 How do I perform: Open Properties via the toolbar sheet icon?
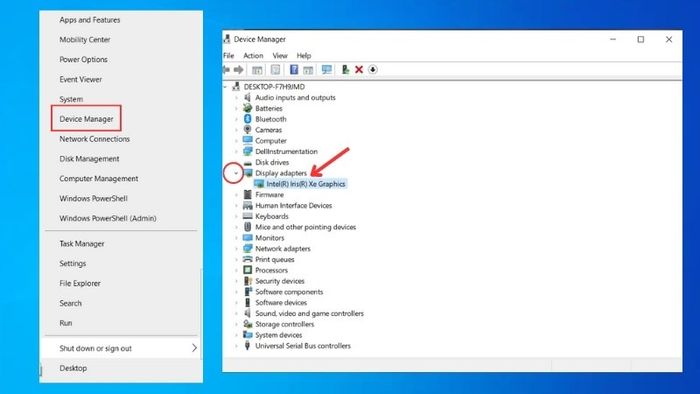(275, 70)
